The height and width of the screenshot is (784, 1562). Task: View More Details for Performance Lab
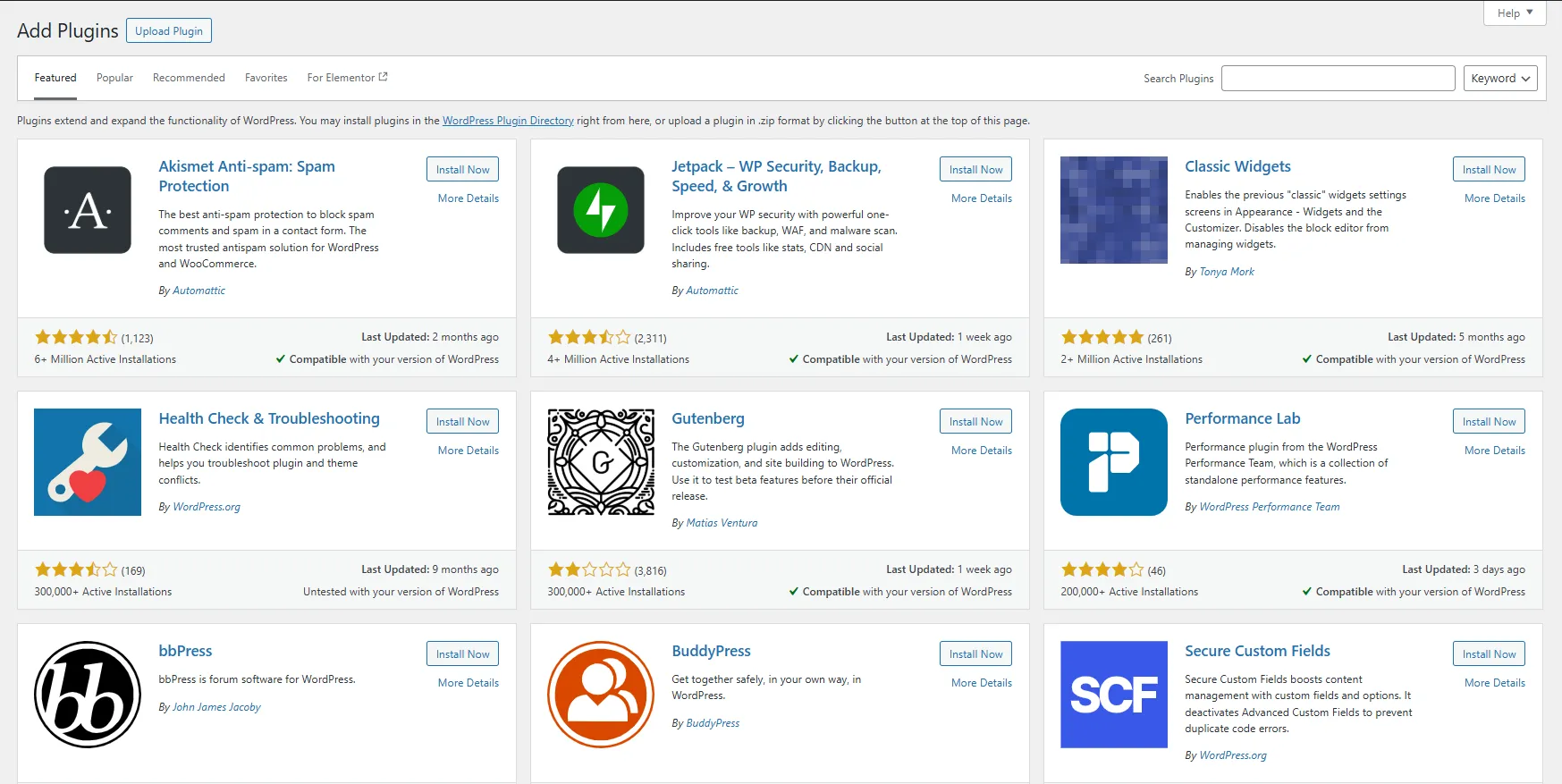[1495, 451]
